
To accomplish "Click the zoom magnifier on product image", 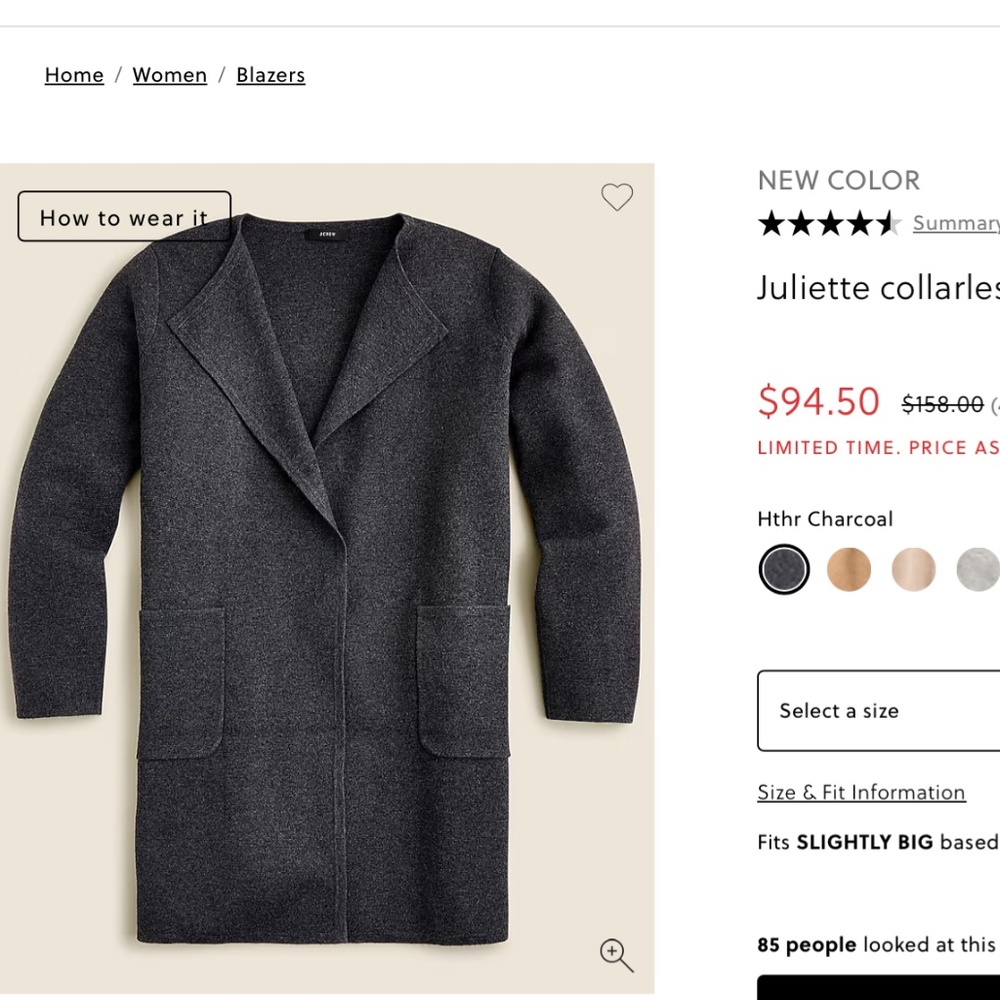I will point(617,957).
